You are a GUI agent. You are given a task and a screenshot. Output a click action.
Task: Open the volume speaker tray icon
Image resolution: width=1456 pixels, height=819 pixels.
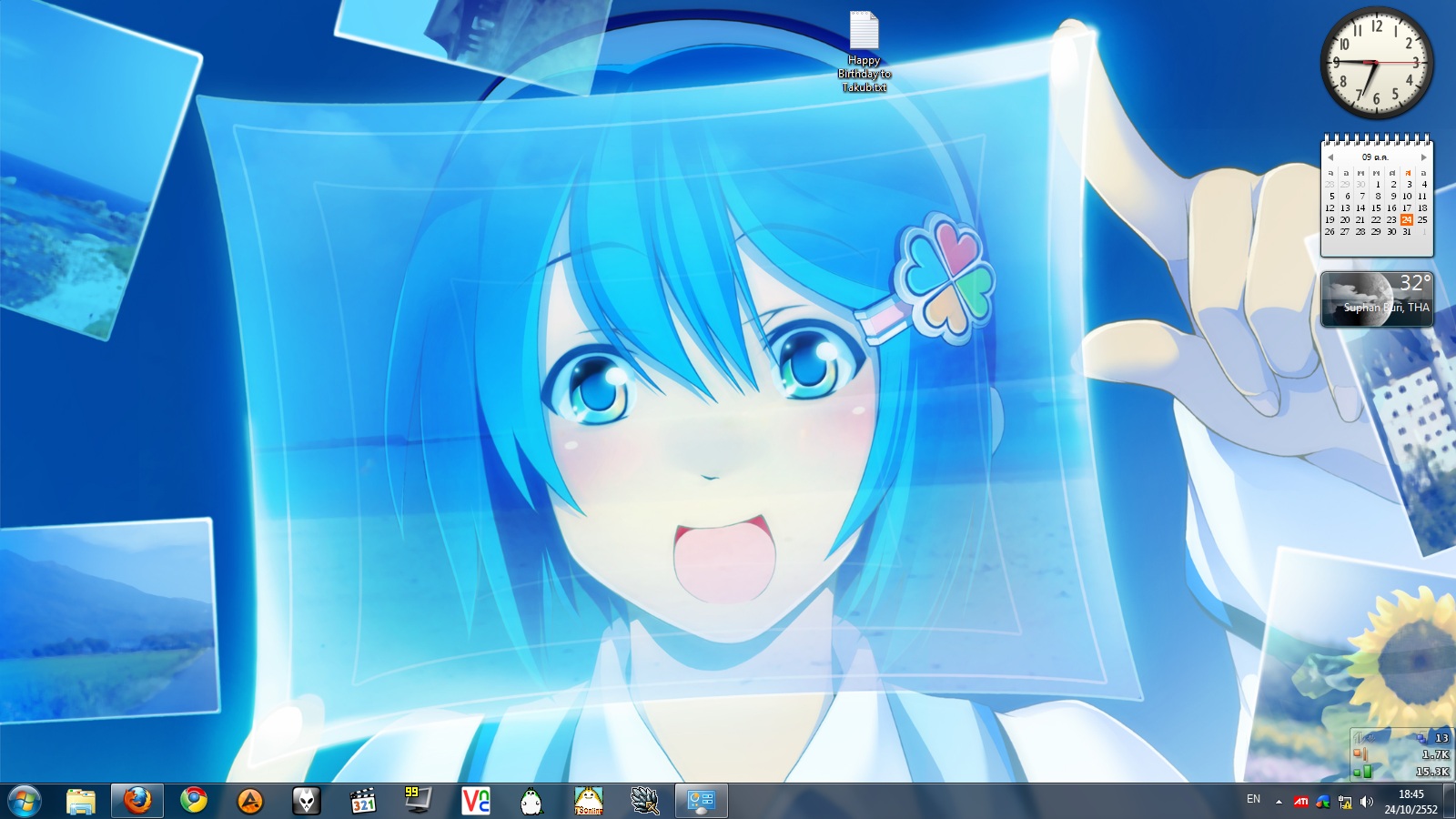click(x=1367, y=802)
